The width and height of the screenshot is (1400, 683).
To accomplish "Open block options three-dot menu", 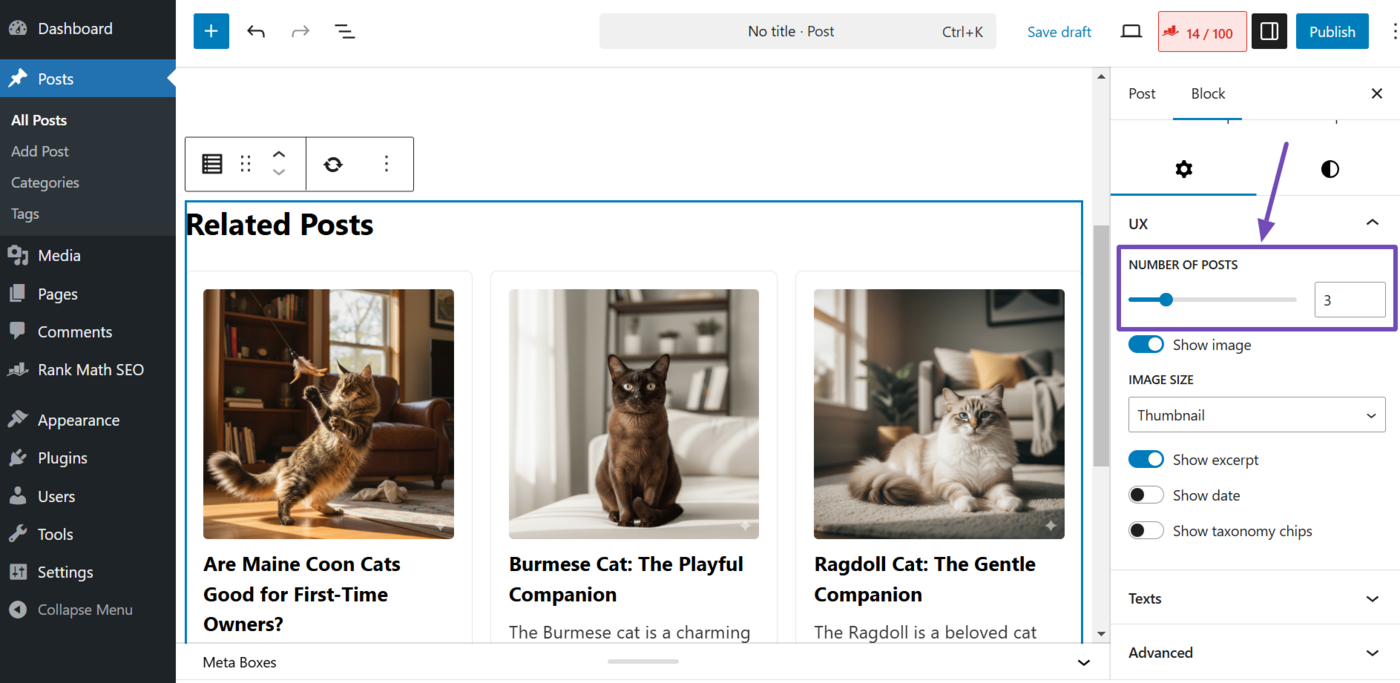I will point(386,164).
